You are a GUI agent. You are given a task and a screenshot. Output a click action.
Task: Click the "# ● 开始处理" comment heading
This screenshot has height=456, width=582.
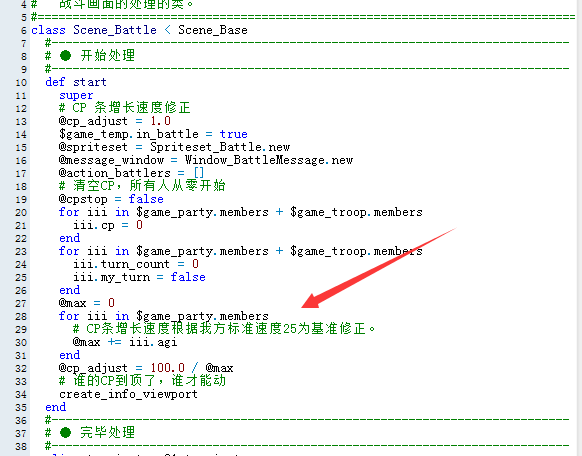click(90, 56)
